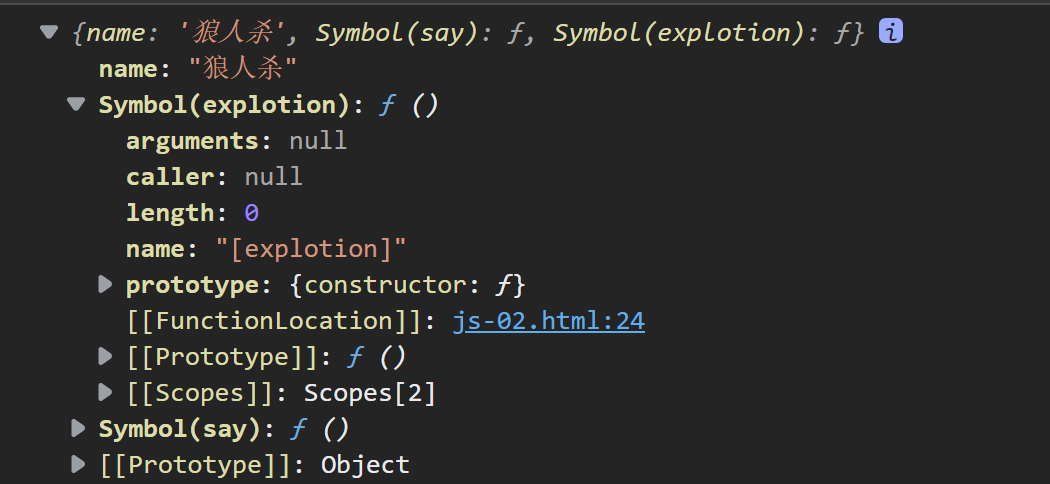Click the length: 0 property value
The image size is (1050, 484).
click(251, 213)
